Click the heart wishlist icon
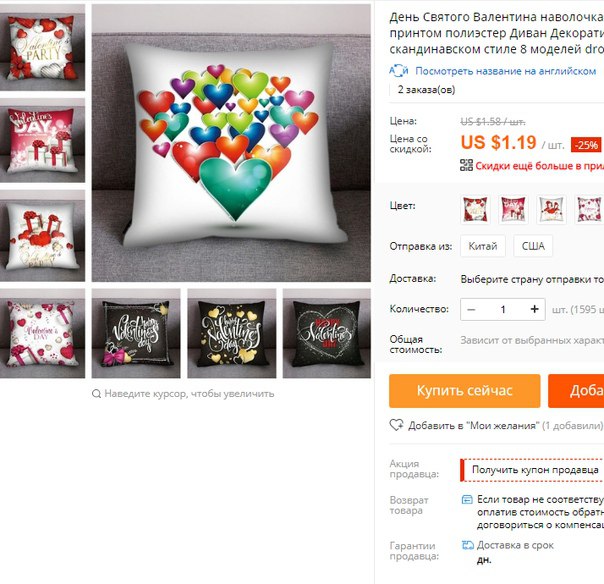 [x=396, y=425]
